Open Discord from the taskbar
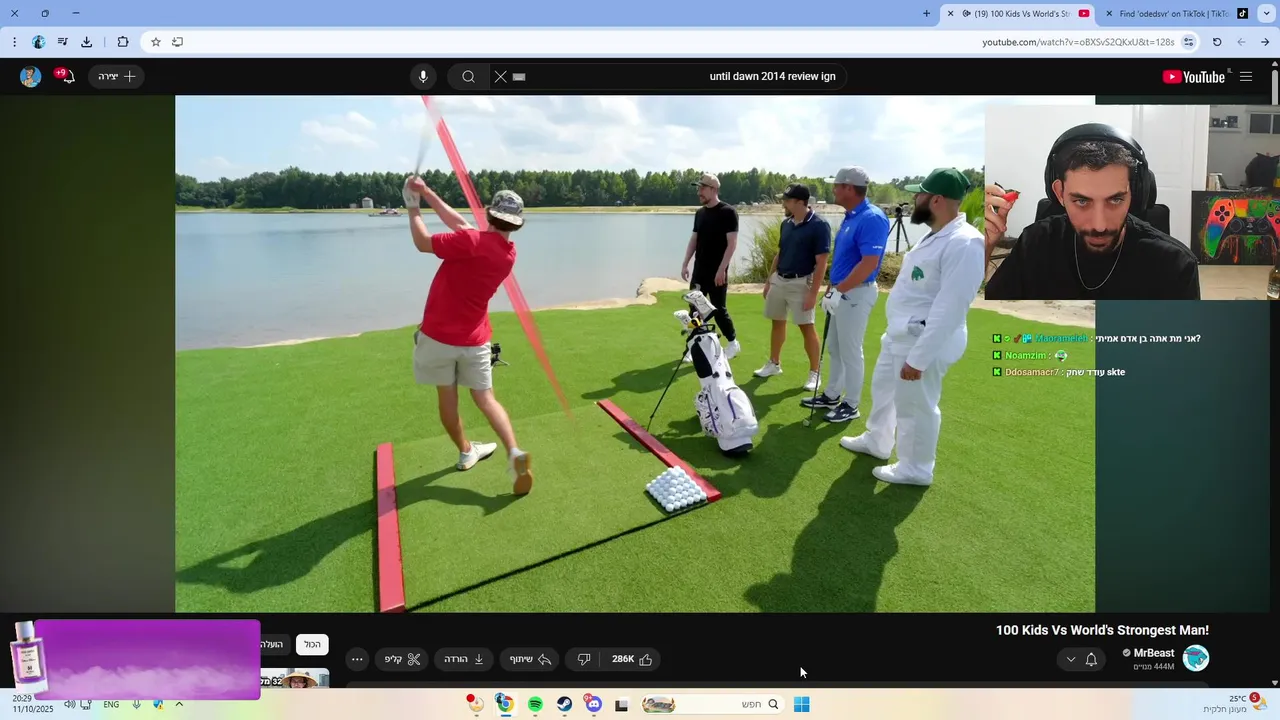Screen dimensions: 1280x720 coord(594,704)
